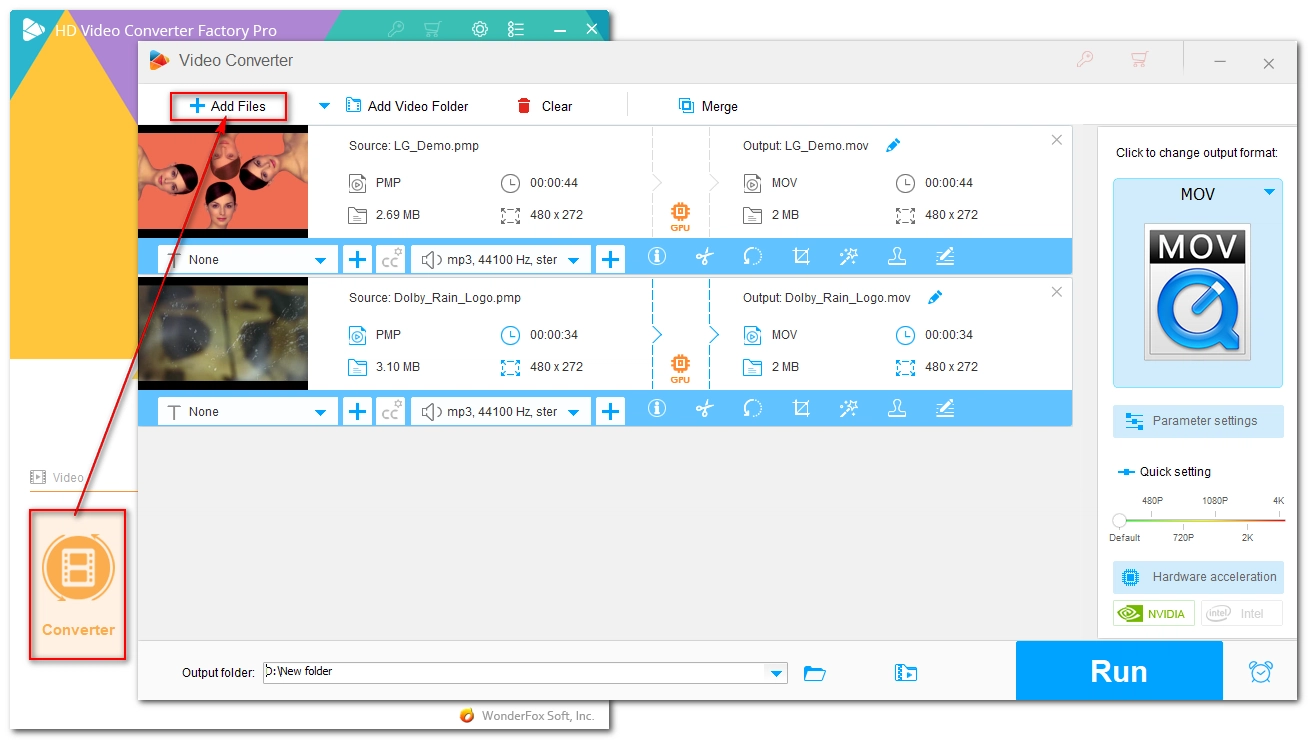Screen dimensions: 1310x740
Task: Add audio track to Dolby_Rain_Logo video
Action: tap(610, 411)
